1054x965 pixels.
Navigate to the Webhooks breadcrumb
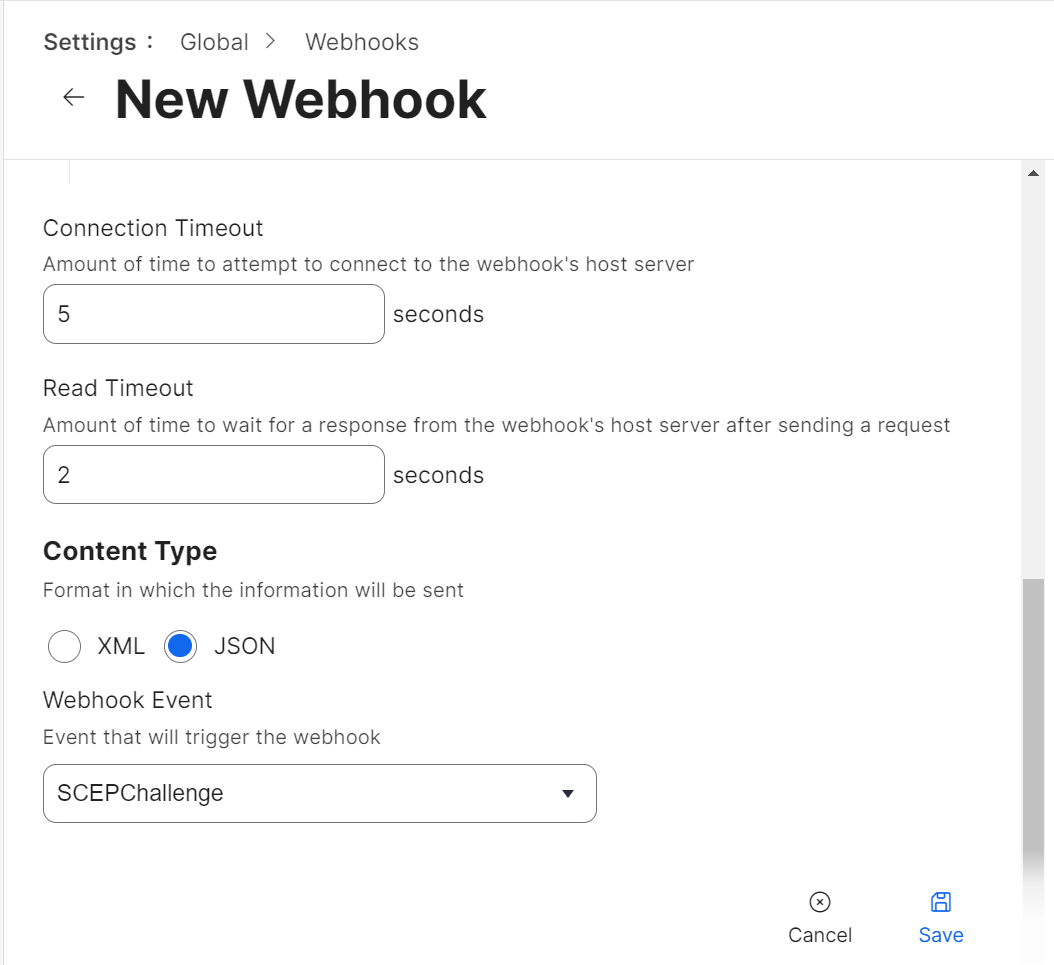pyautogui.click(x=362, y=42)
